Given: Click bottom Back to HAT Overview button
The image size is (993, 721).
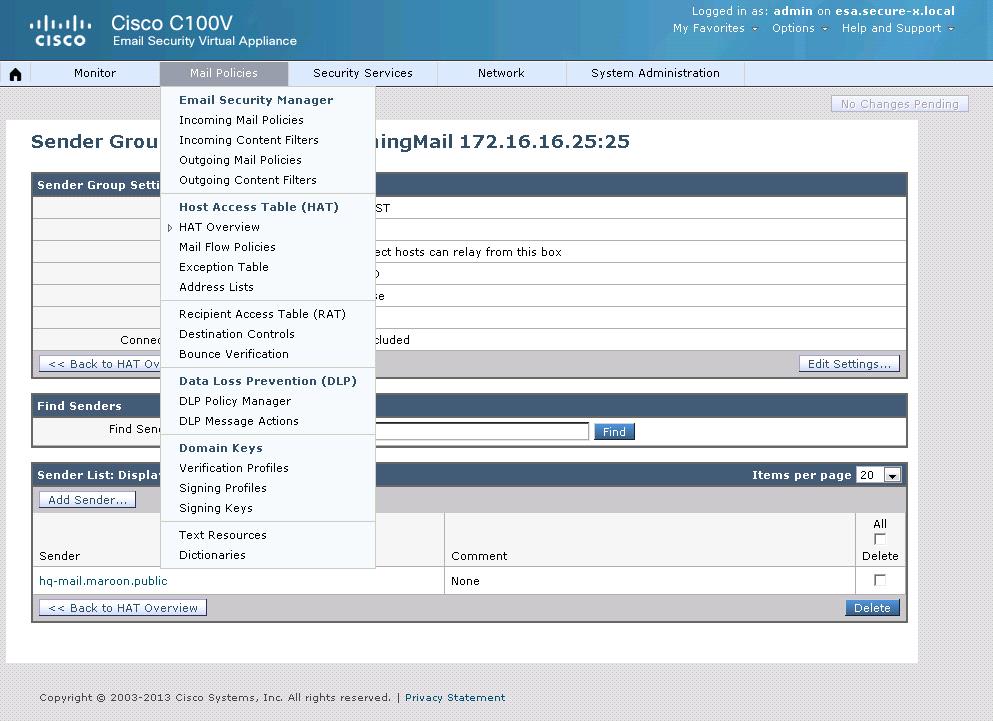Looking at the screenshot, I should coord(123,608).
